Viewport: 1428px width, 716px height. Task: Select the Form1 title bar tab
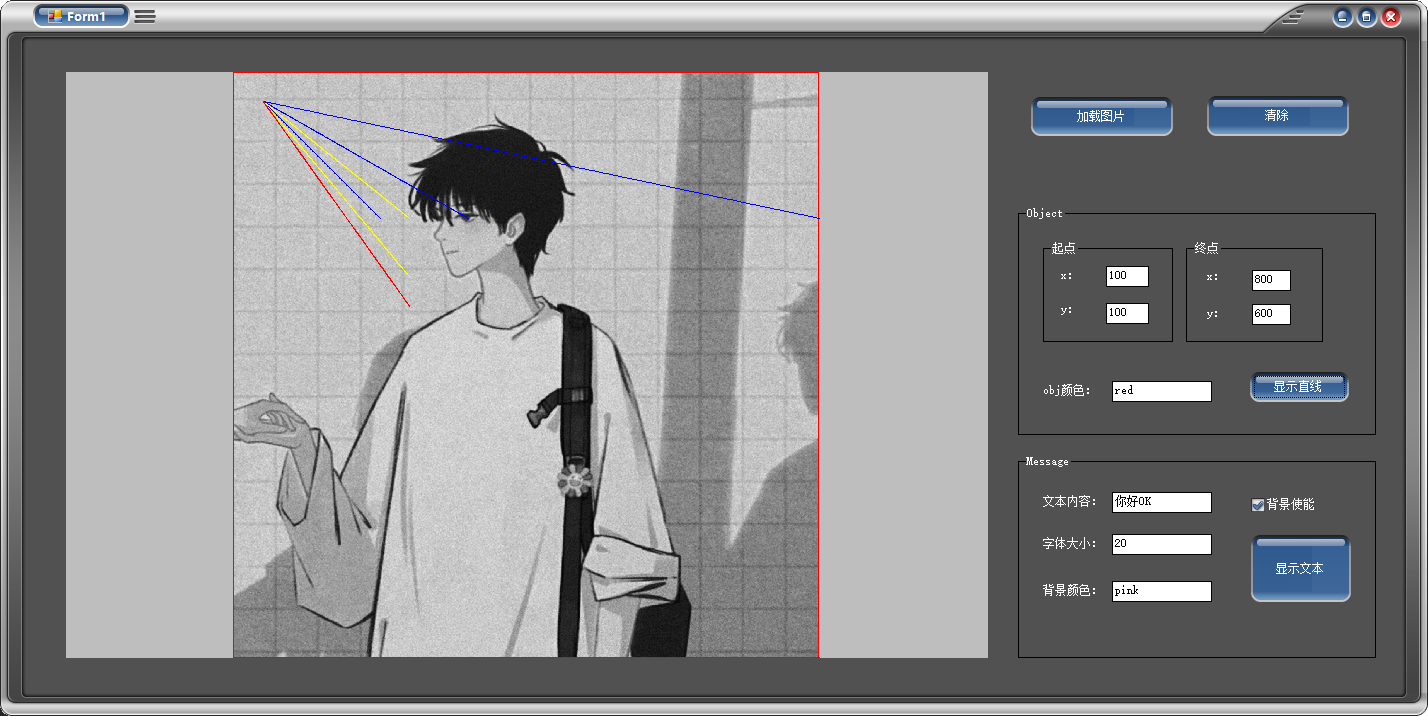[80, 15]
